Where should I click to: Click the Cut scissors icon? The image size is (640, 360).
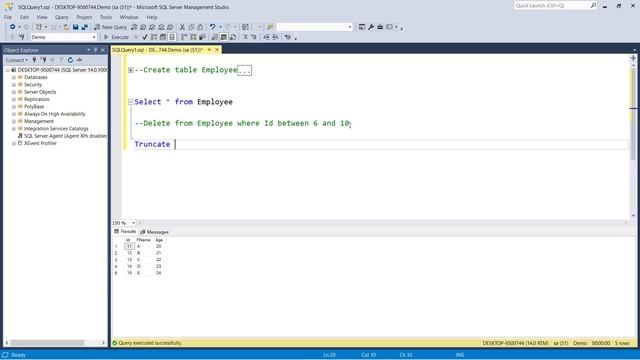click(182, 27)
